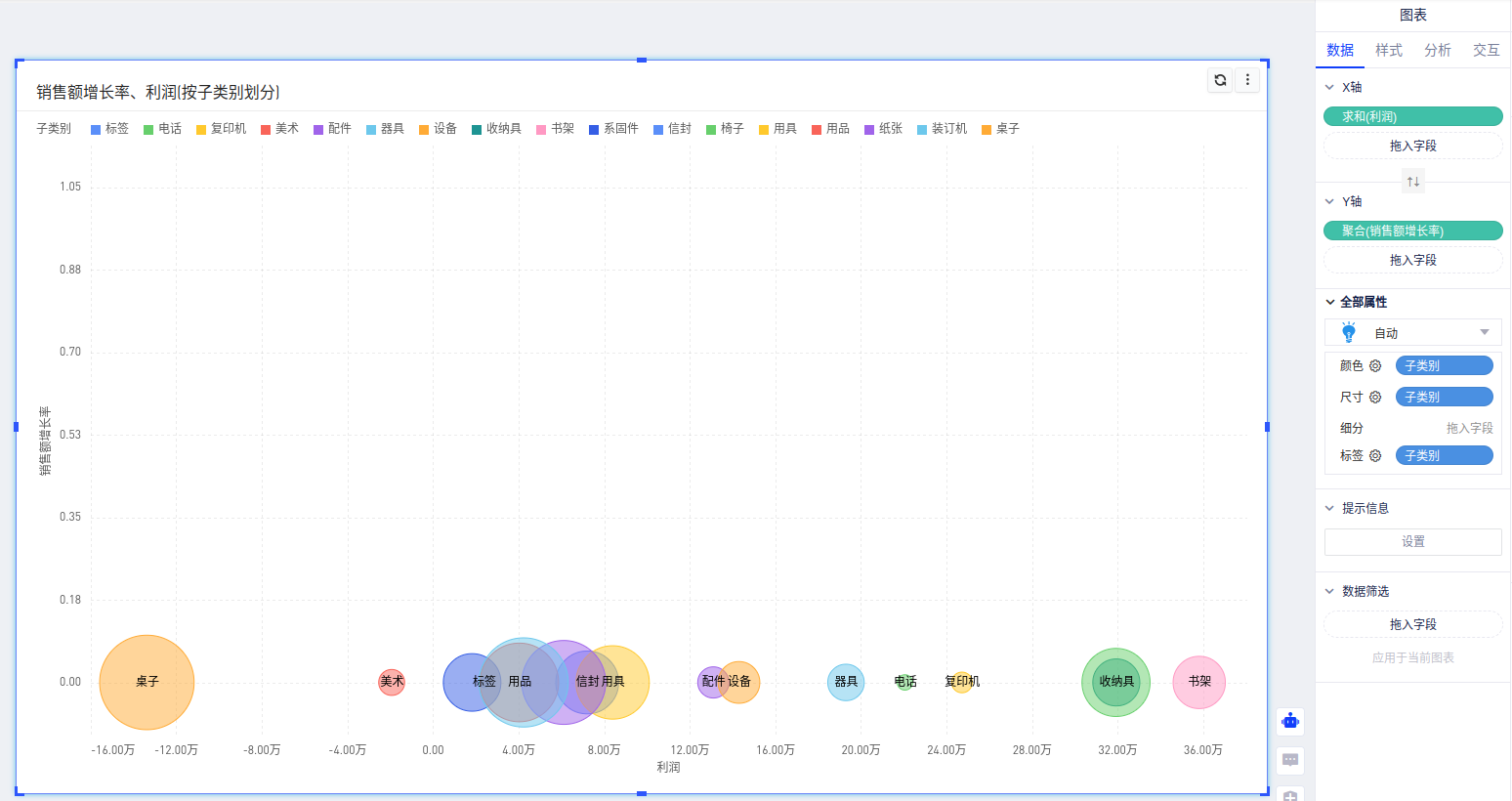Toggle the 桌子 legend item
The height and width of the screenshot is (801, 1512).
(1000, 129)
